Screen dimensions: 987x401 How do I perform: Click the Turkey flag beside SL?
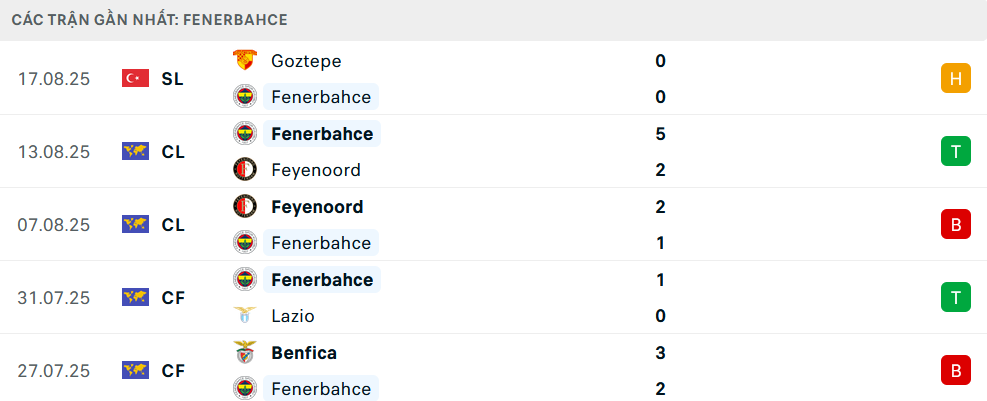135,78
